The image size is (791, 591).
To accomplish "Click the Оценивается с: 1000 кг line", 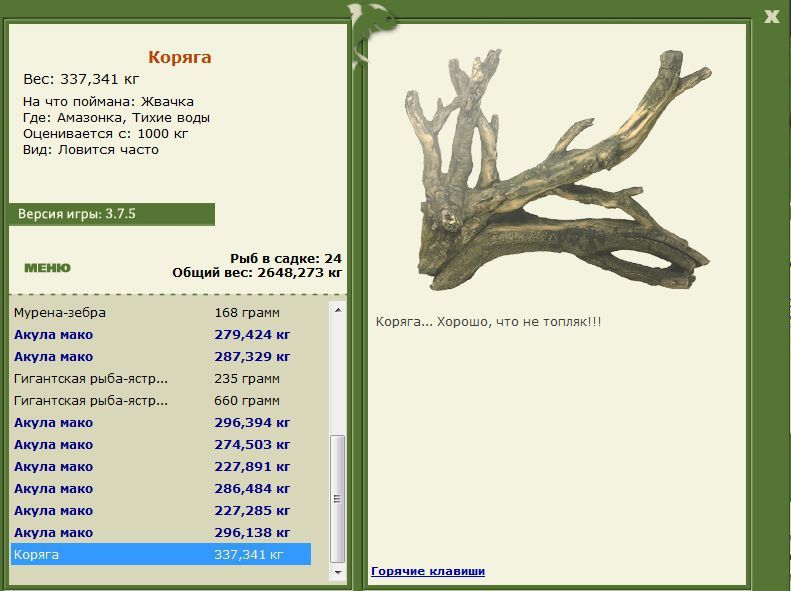I will [x=105, y=134].
